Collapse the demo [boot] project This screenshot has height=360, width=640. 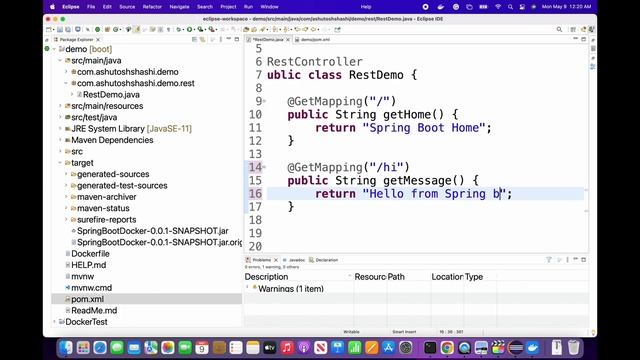pos(54,49)
